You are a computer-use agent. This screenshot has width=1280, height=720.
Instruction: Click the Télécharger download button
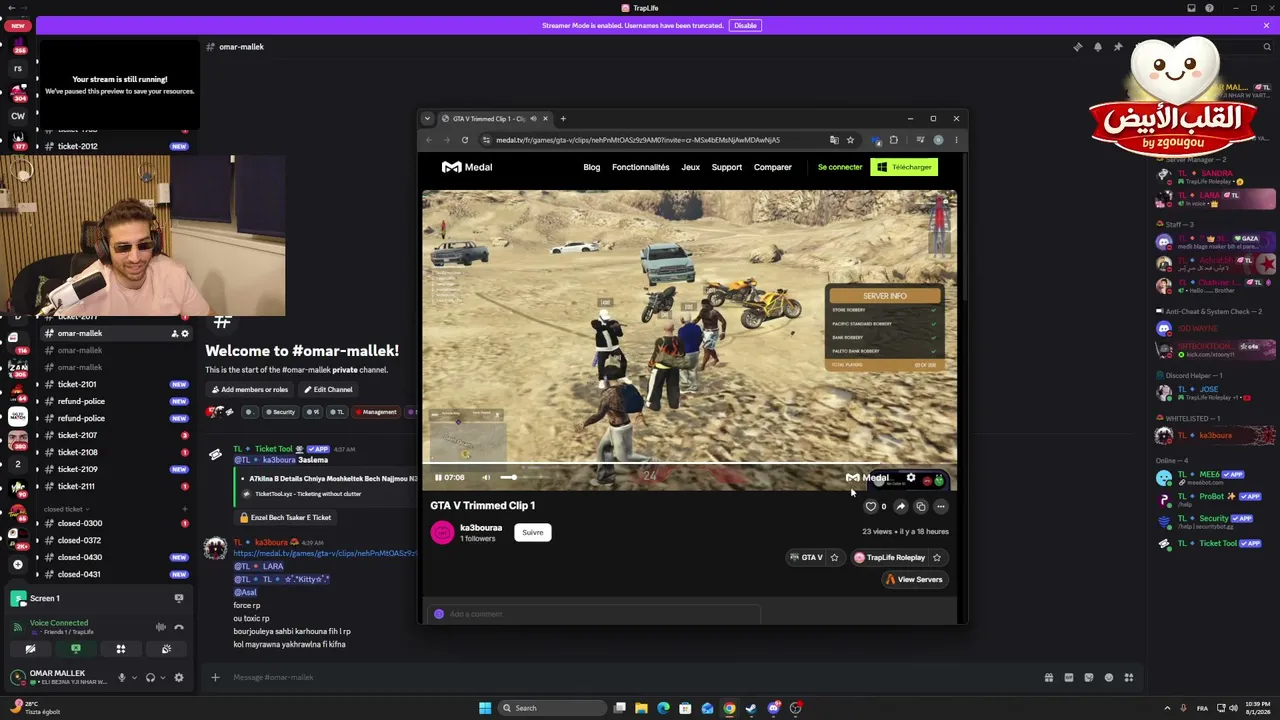tap(904, 167)
